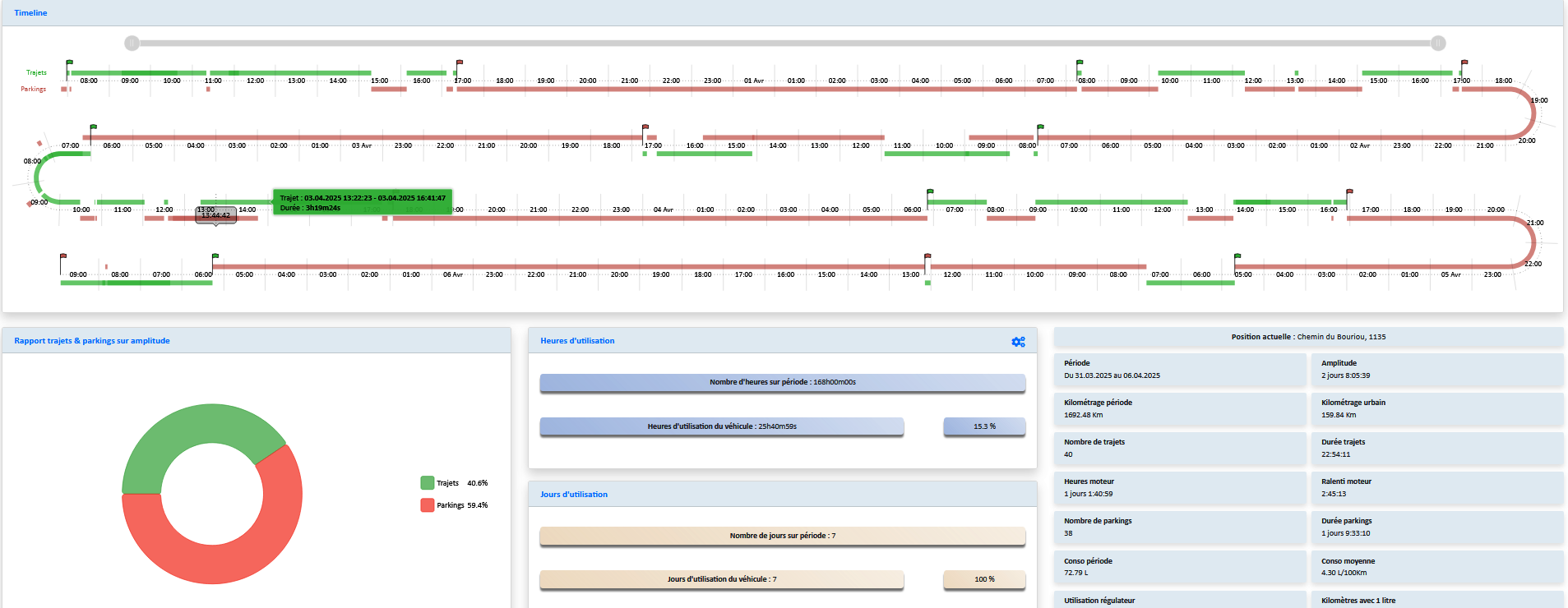Toggle the Trajets legend entry in donut chart
The width and height of the screenshot is (1568, 608).
tap(447, 483)
